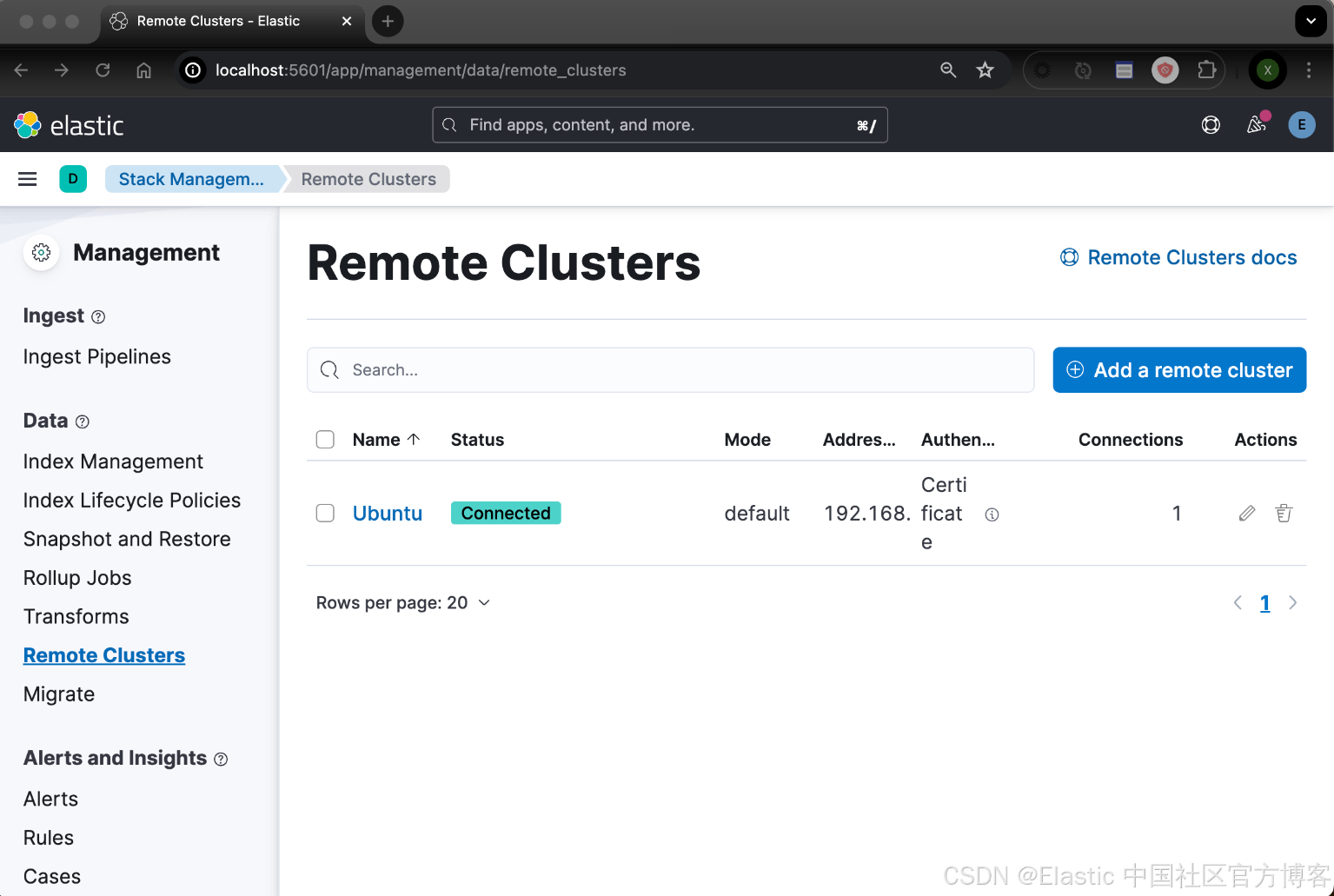Open the browser three-dot menu
Image resolution: width=1334 pixels, height=896 pixels.
tap(1309, 70)
